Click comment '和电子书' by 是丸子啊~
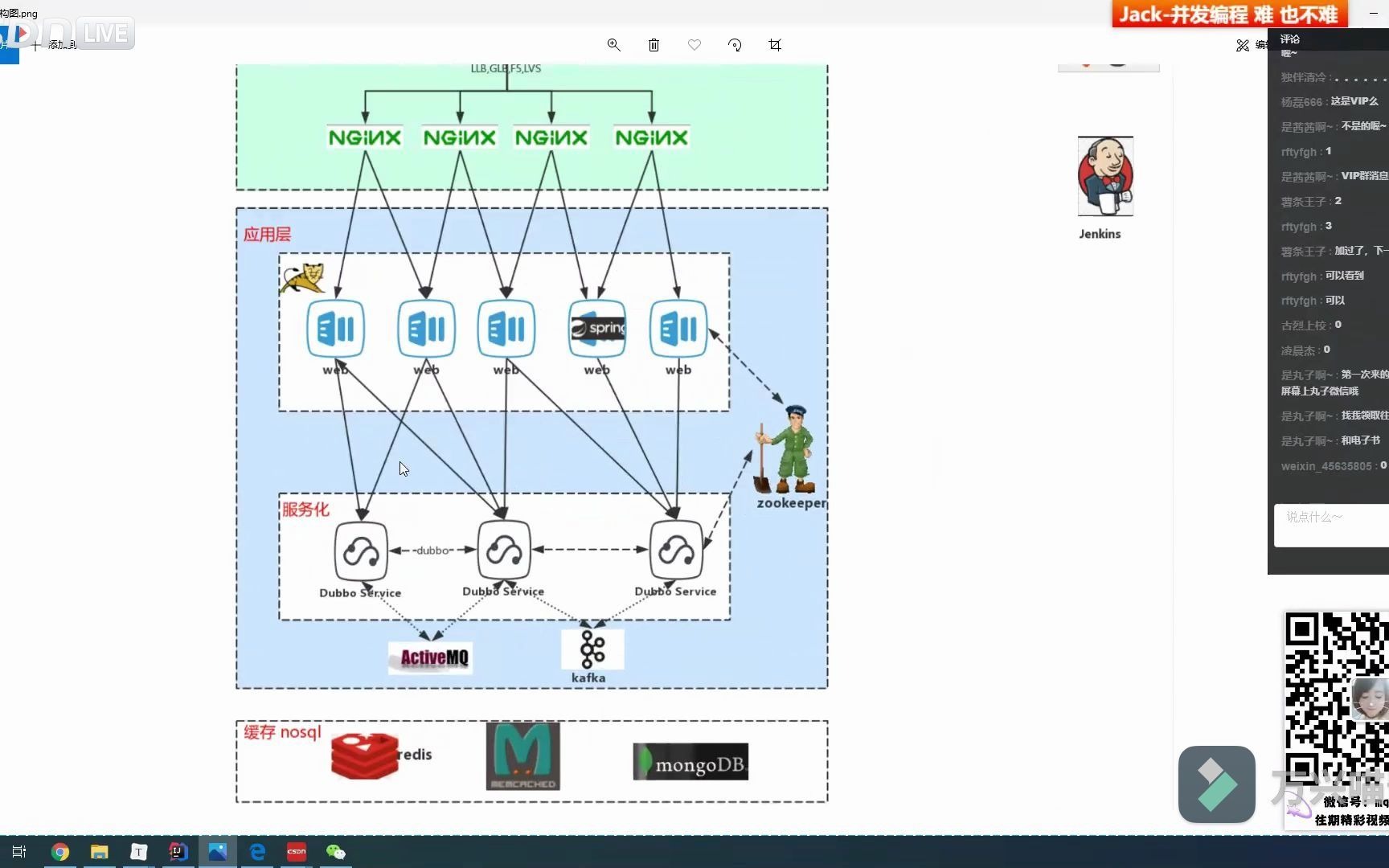The height and width of the screenshot is (868, 1389). 1360,440
